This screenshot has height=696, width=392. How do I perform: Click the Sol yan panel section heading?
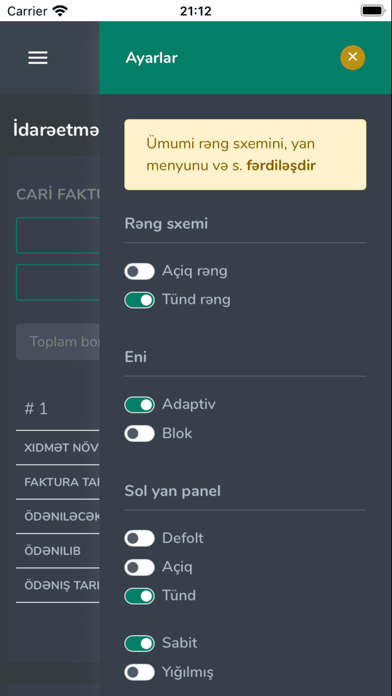click(173, 491)
